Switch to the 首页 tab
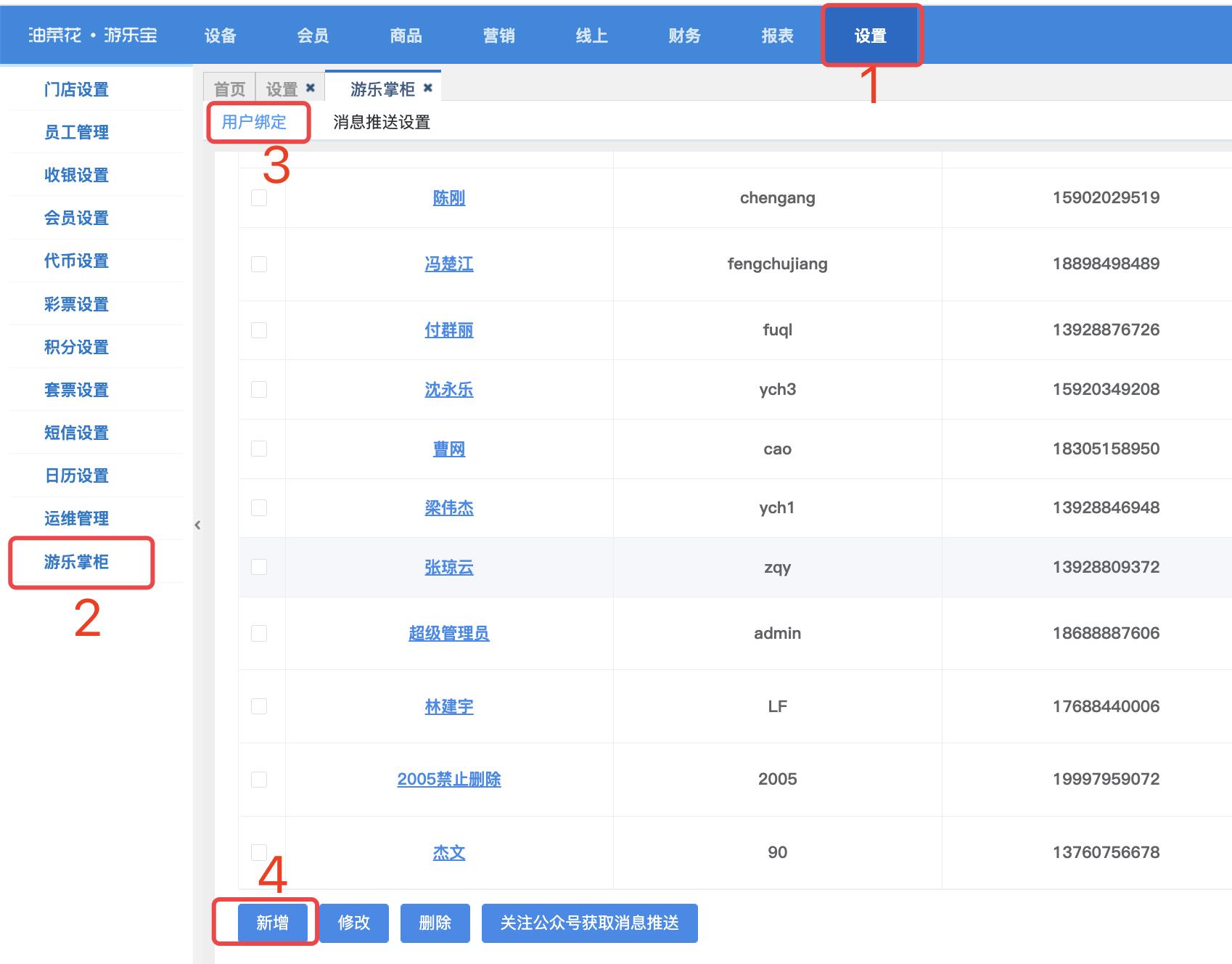 click(230, 89)
